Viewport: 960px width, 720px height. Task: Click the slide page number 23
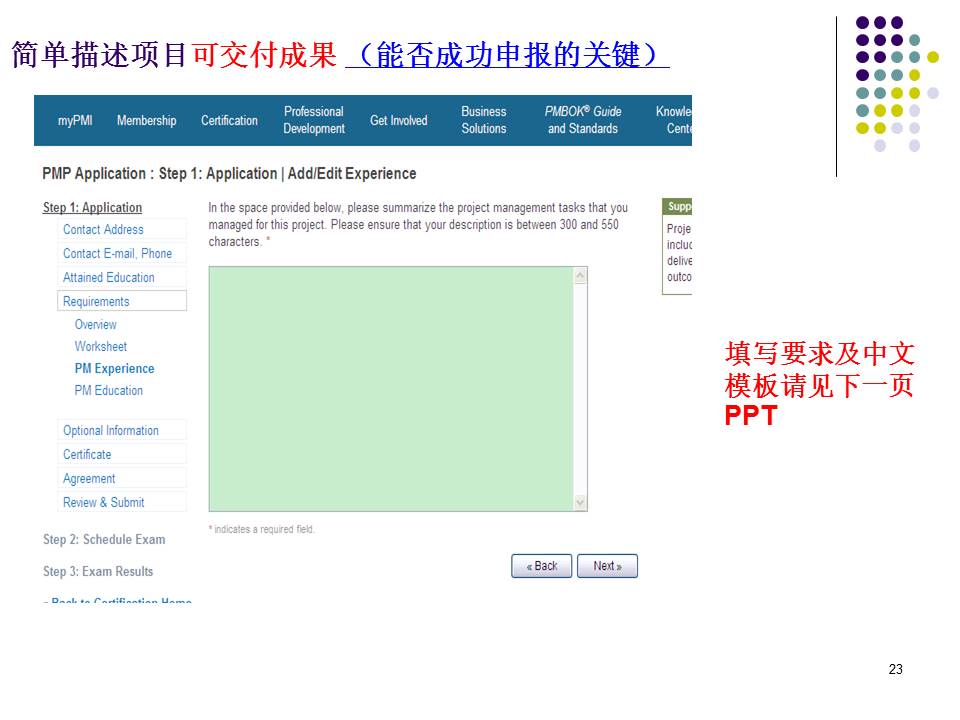pos(896,669)
